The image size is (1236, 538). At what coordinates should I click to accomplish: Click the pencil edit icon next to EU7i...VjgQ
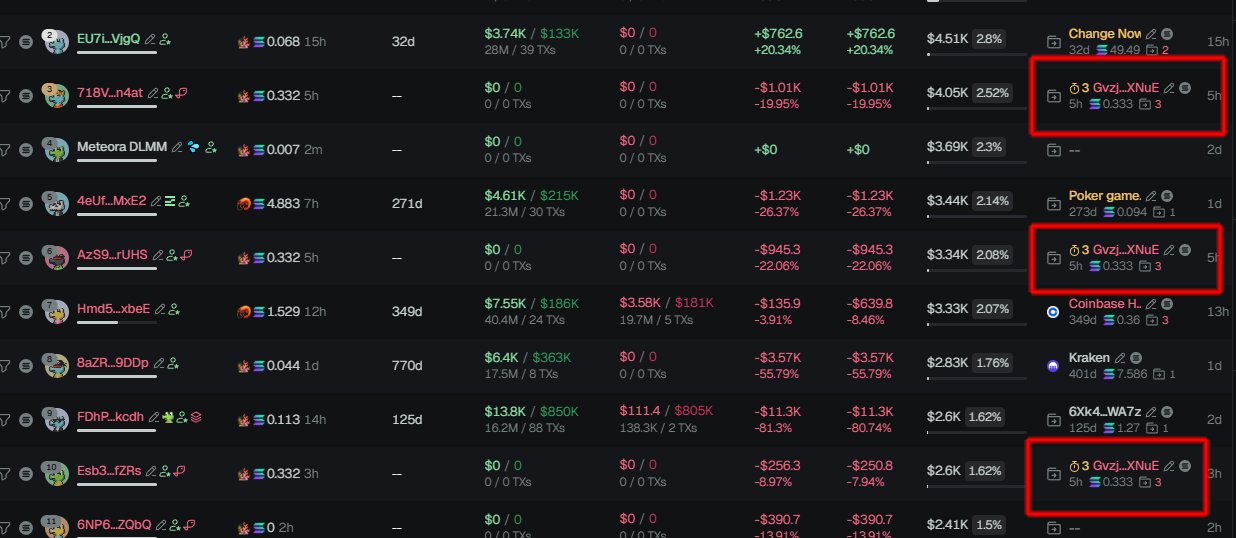pyautogui.click(x=150, y=39)
